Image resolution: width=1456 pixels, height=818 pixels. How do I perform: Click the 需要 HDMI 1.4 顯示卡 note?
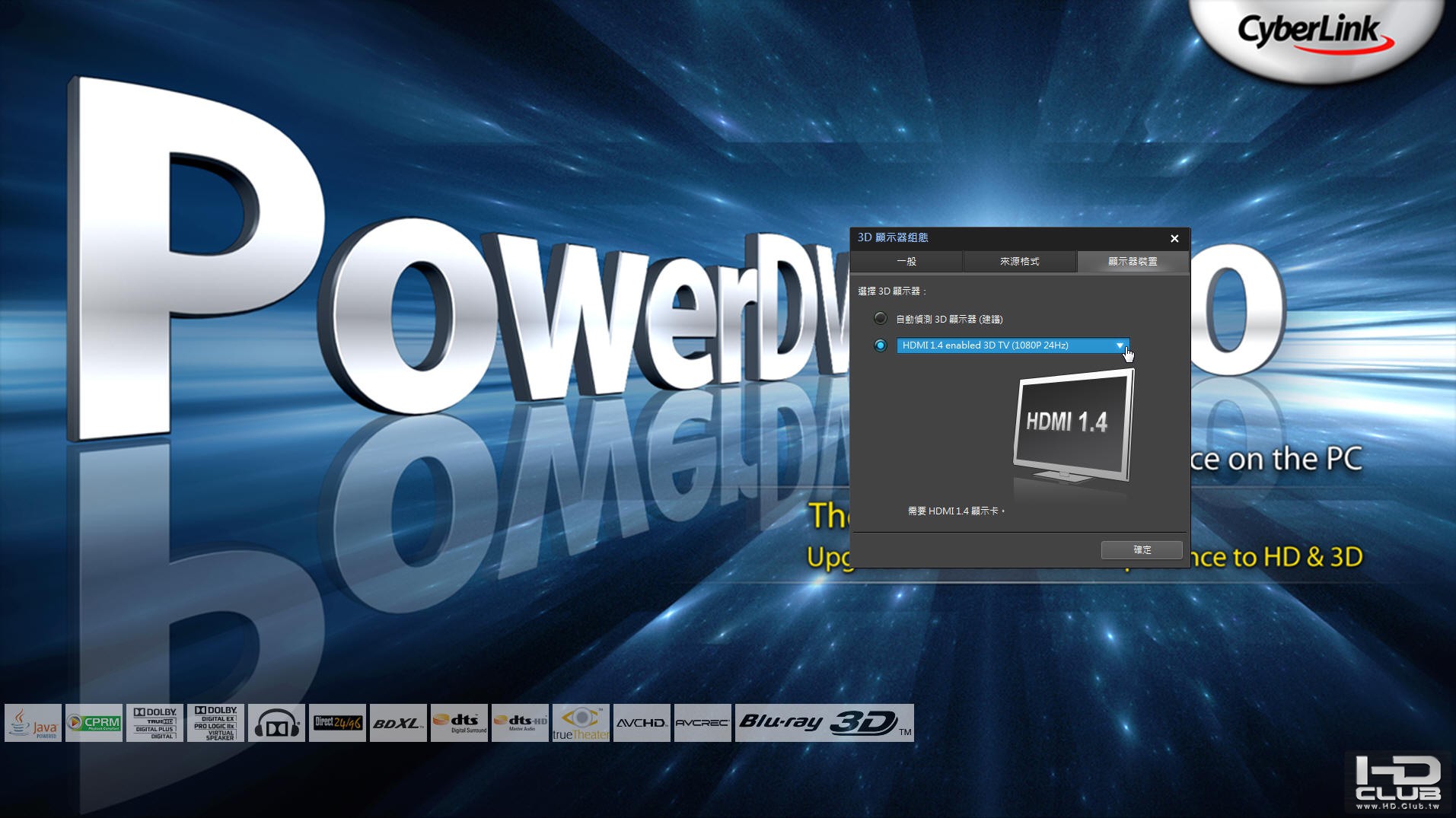click(957, 511)
